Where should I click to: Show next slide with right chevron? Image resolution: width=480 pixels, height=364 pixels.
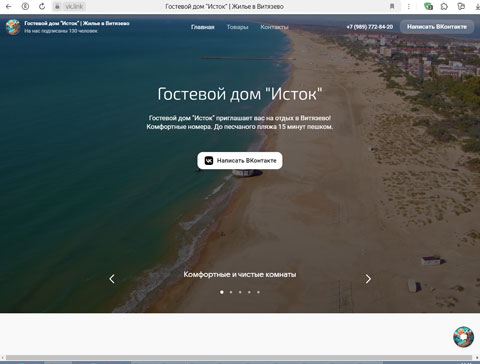point(368,279)
